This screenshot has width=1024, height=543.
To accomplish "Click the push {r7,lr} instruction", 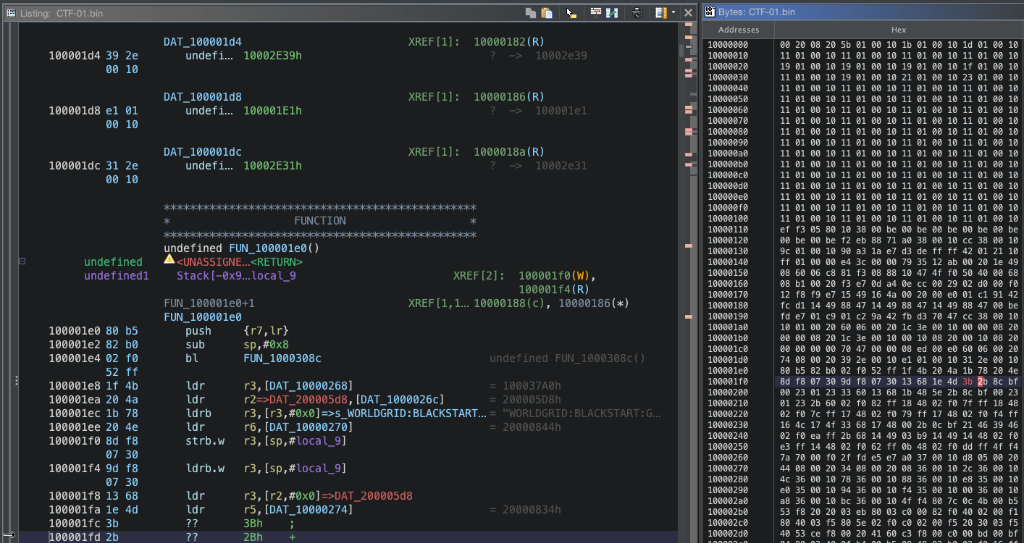I will 236,331.
